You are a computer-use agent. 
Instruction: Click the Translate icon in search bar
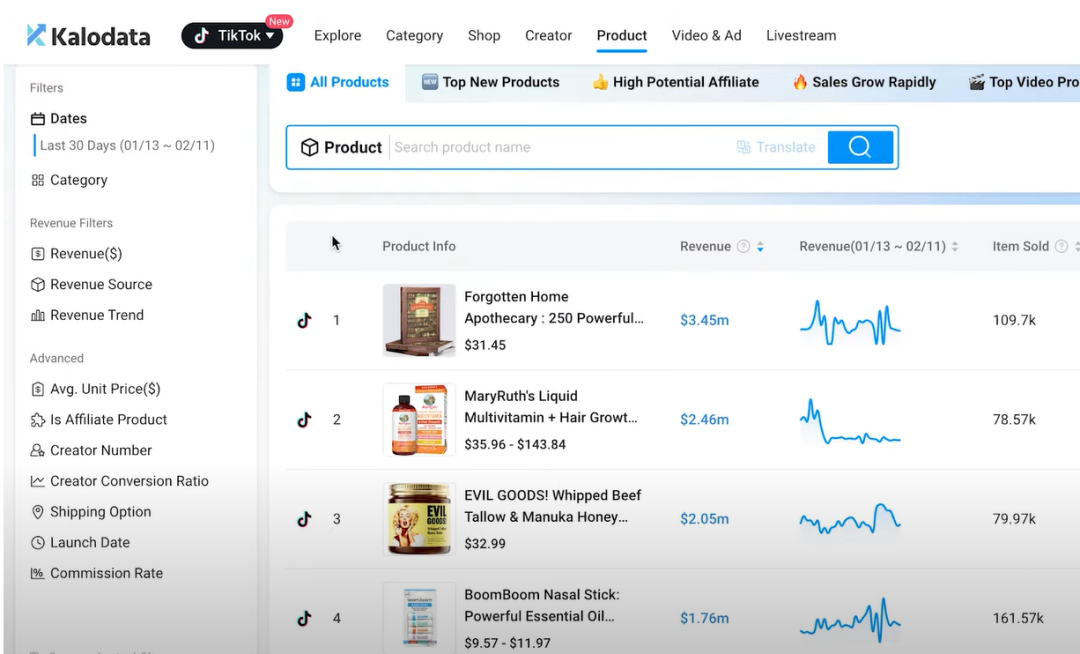click(x=743, y=147)
